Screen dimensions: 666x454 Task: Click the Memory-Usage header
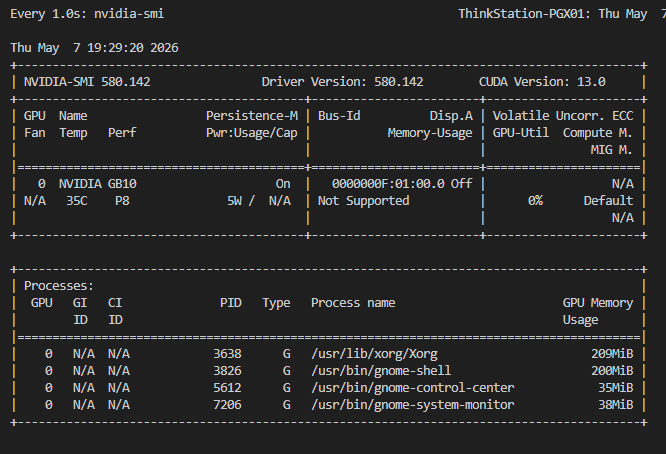click(x=429, y=133)
